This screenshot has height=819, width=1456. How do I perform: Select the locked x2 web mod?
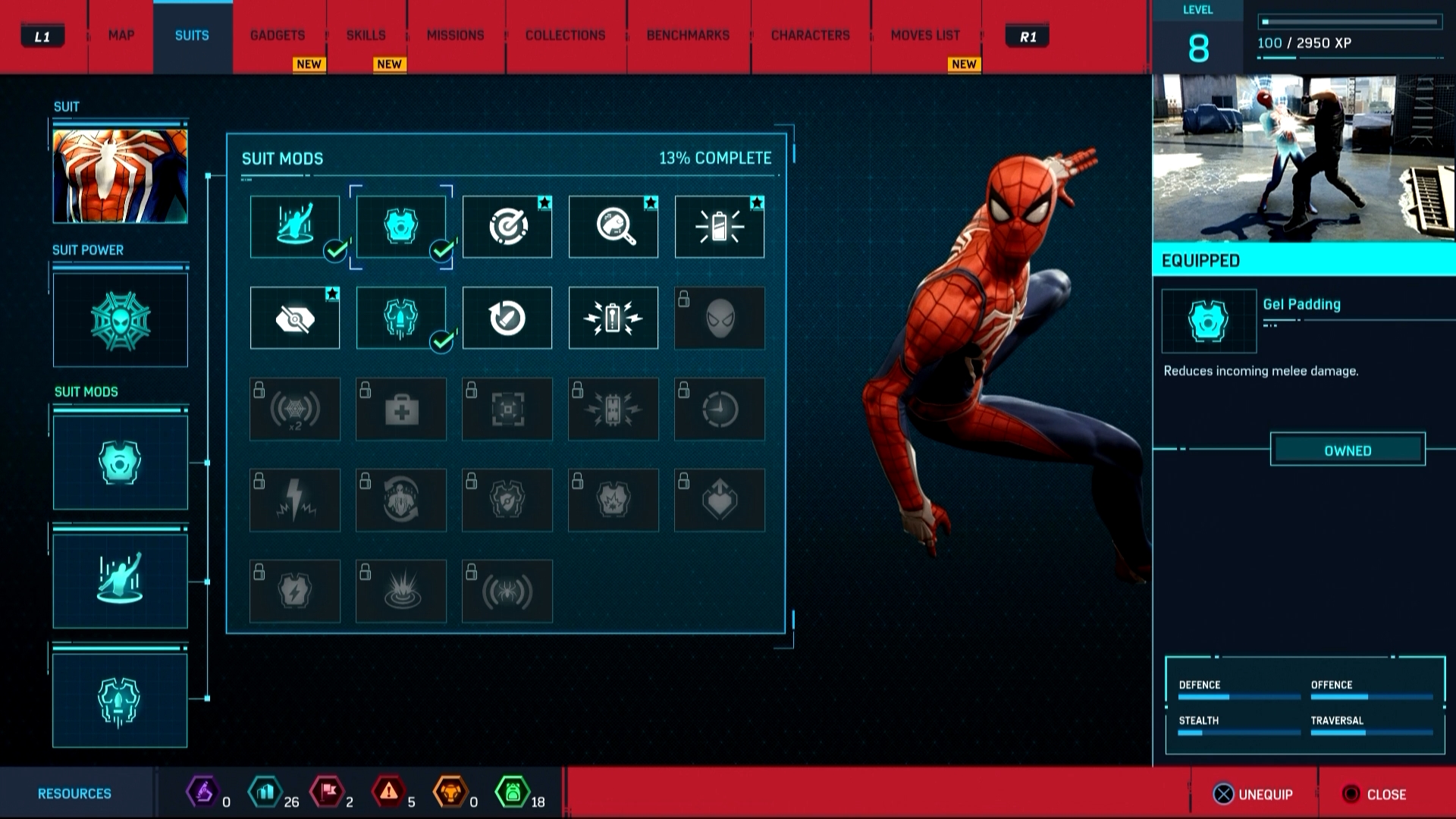point(295,409)
